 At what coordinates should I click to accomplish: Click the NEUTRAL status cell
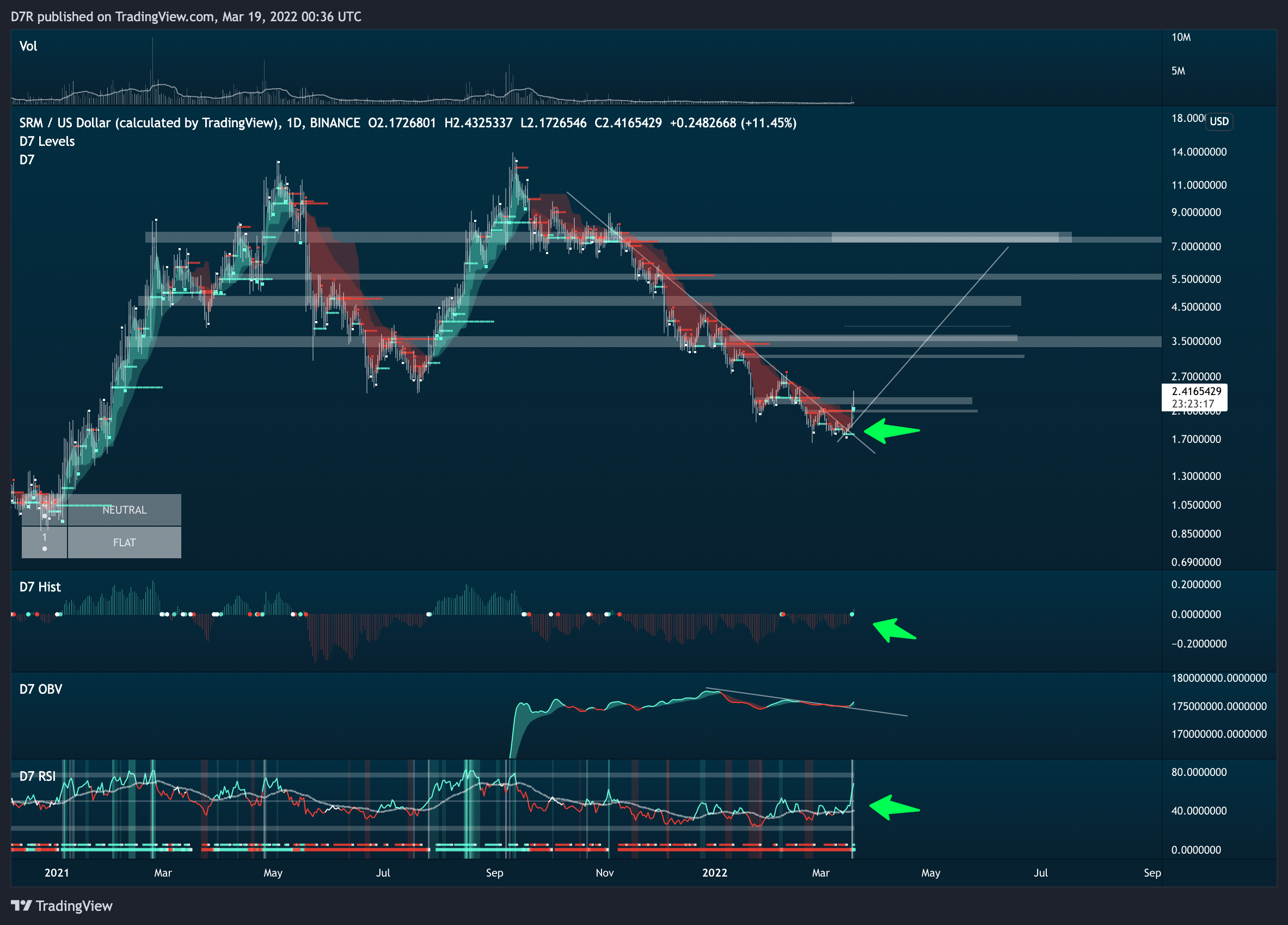124,510
